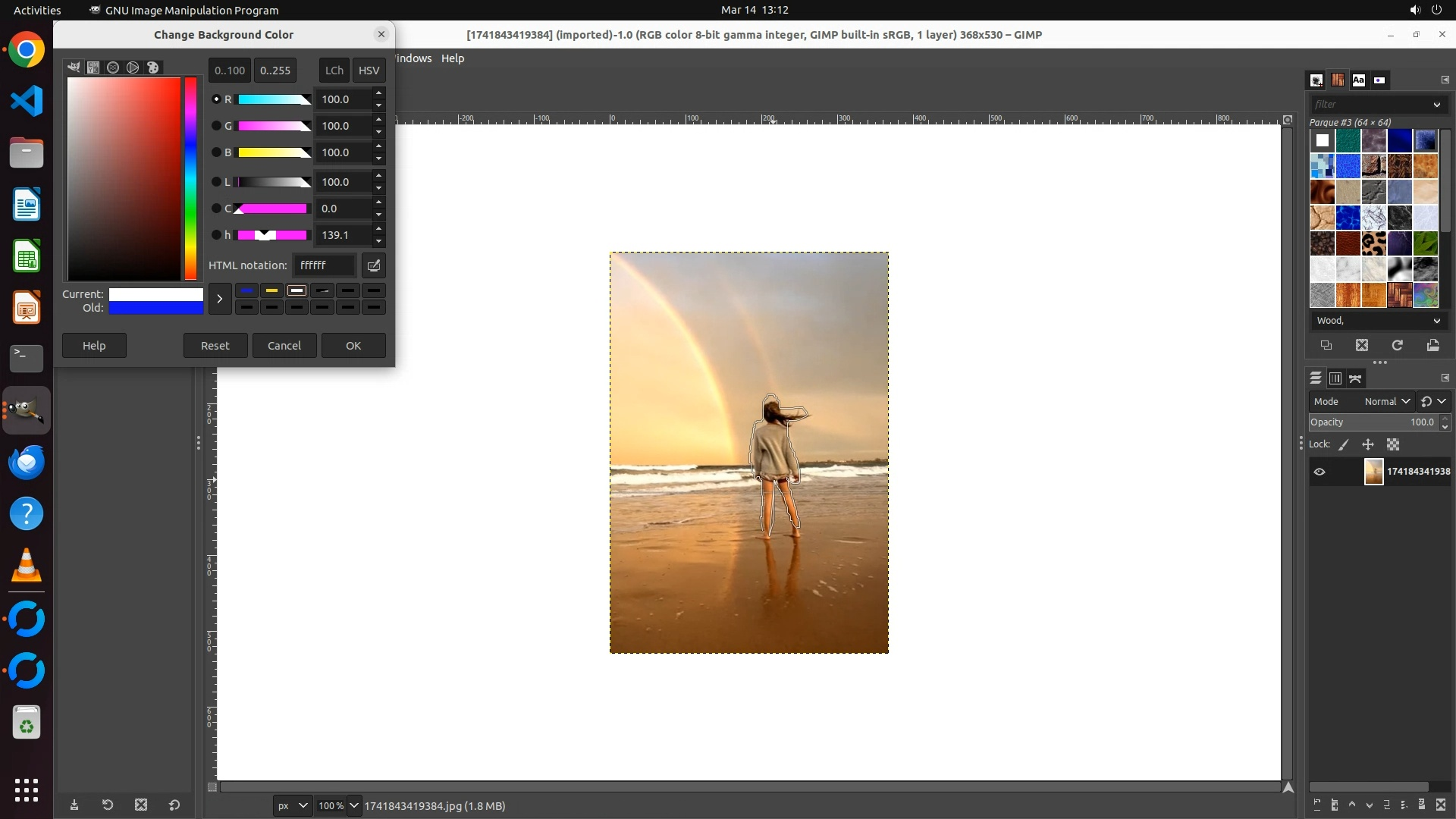Refresh patterns with the reload icon
1456x819 pixels.
tap(1397, 345)
